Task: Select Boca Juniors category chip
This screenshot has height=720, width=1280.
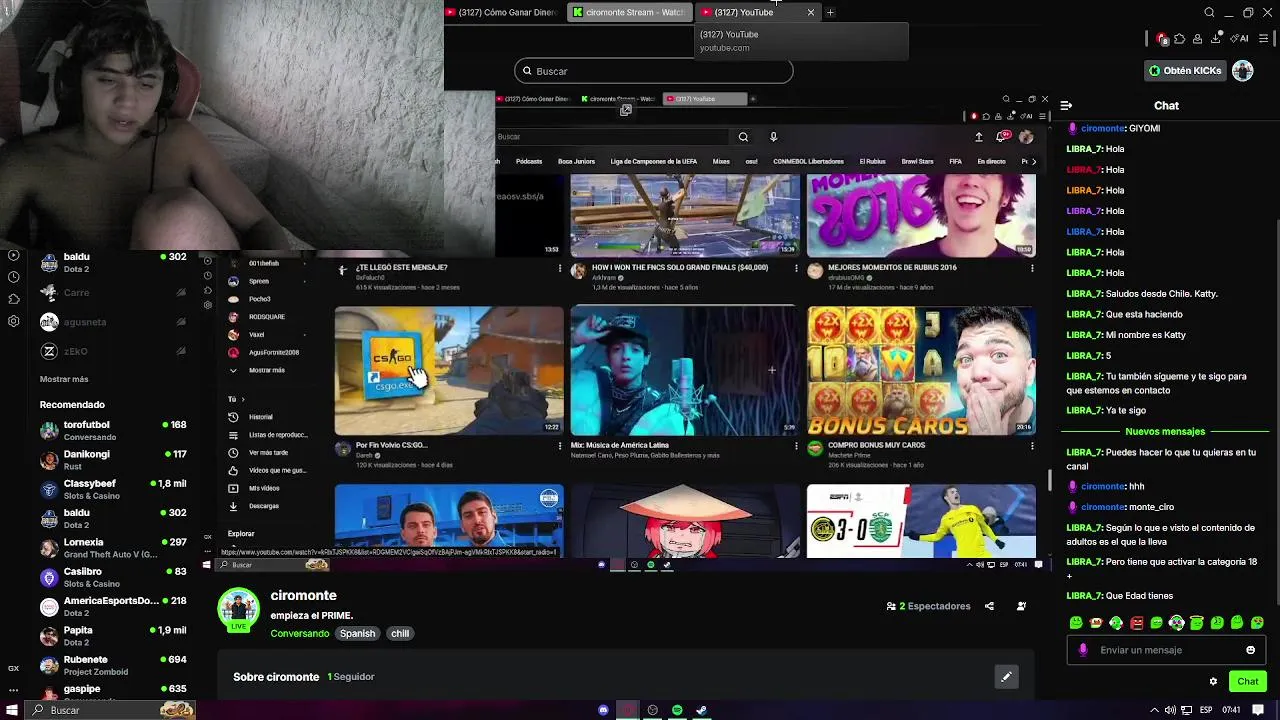Action: [576, 161]
